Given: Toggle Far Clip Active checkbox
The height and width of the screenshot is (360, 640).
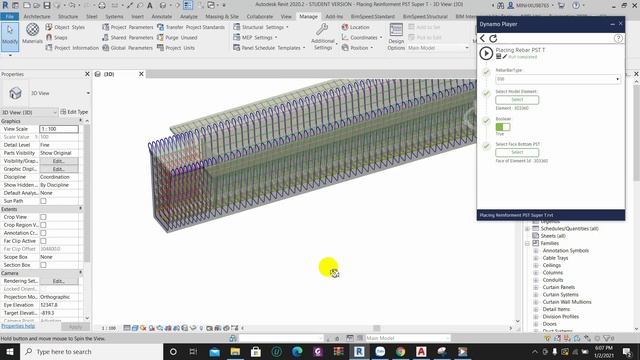Looking at the screenshot, I should tap(43, 241).
